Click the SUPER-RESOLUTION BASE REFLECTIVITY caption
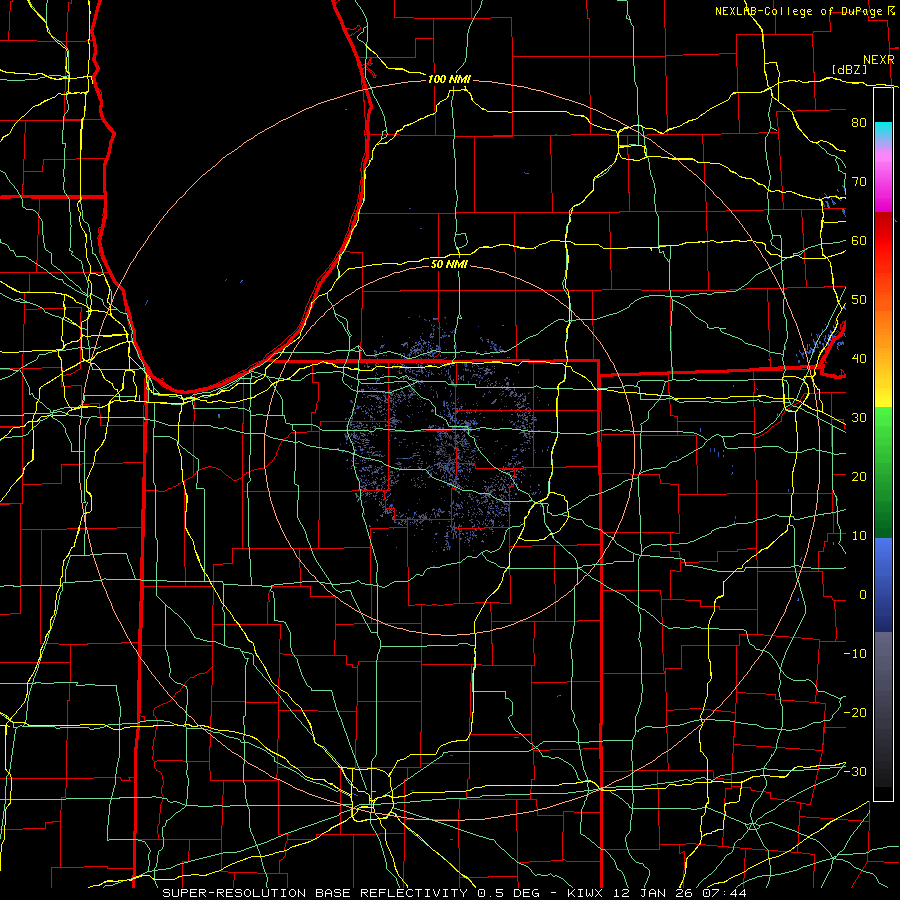900x900 pixels. 315,893
